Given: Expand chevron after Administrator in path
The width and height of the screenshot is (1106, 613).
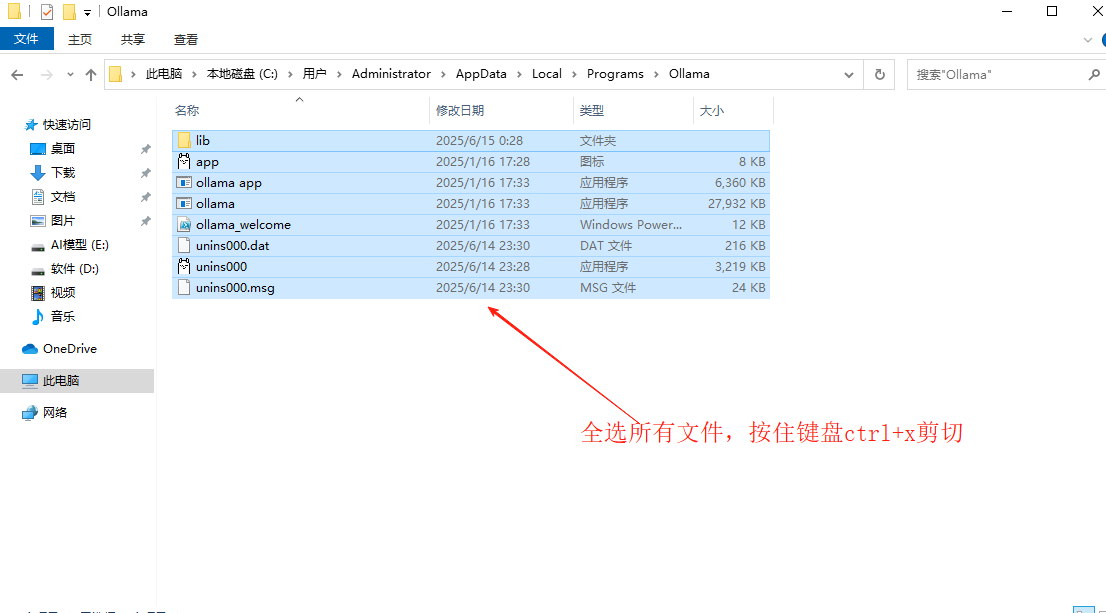Looking at the screenshot, I should 443,74.
